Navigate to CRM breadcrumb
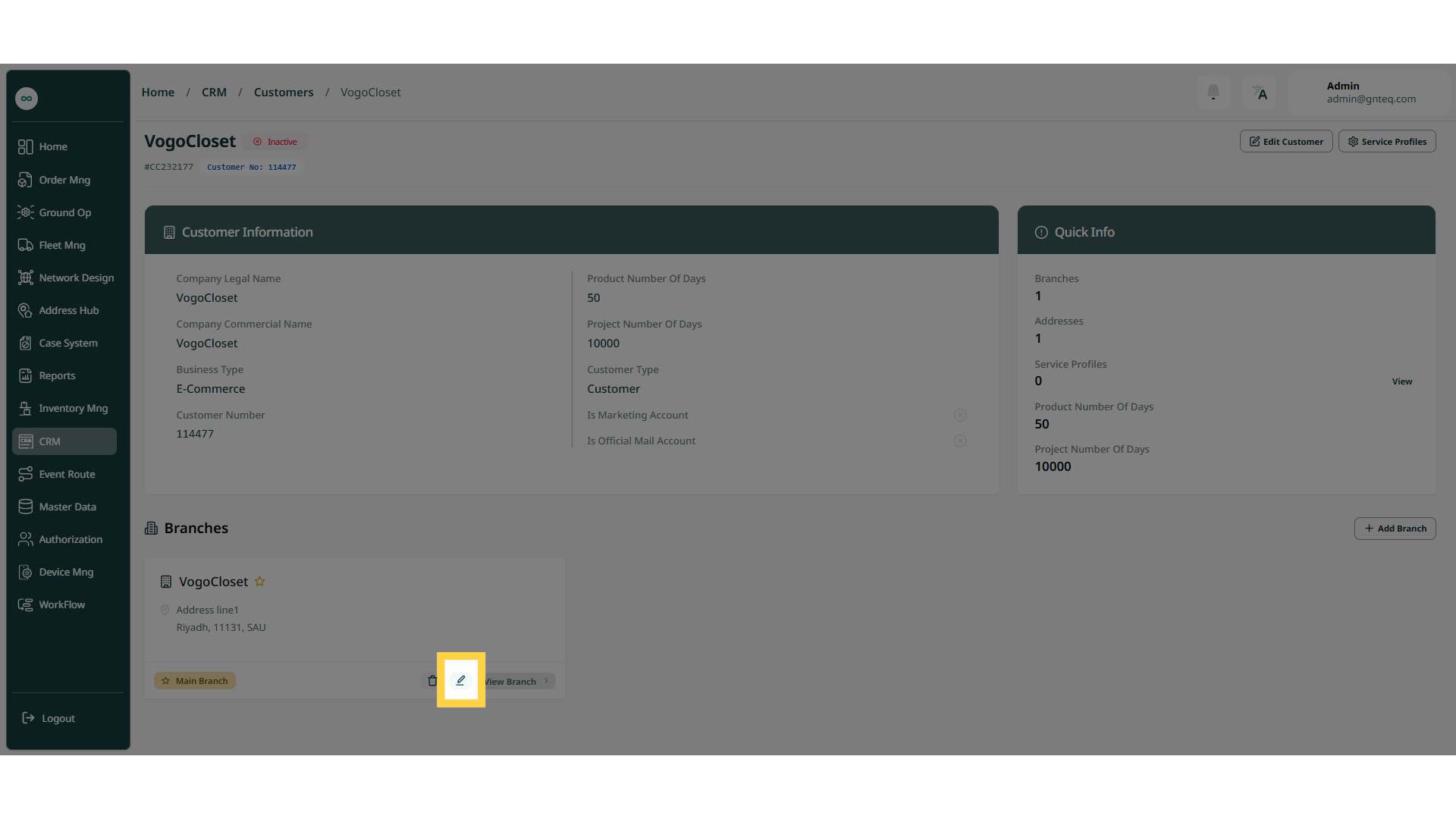This screenshot has width=1456, height=819. tap(214, 93)
